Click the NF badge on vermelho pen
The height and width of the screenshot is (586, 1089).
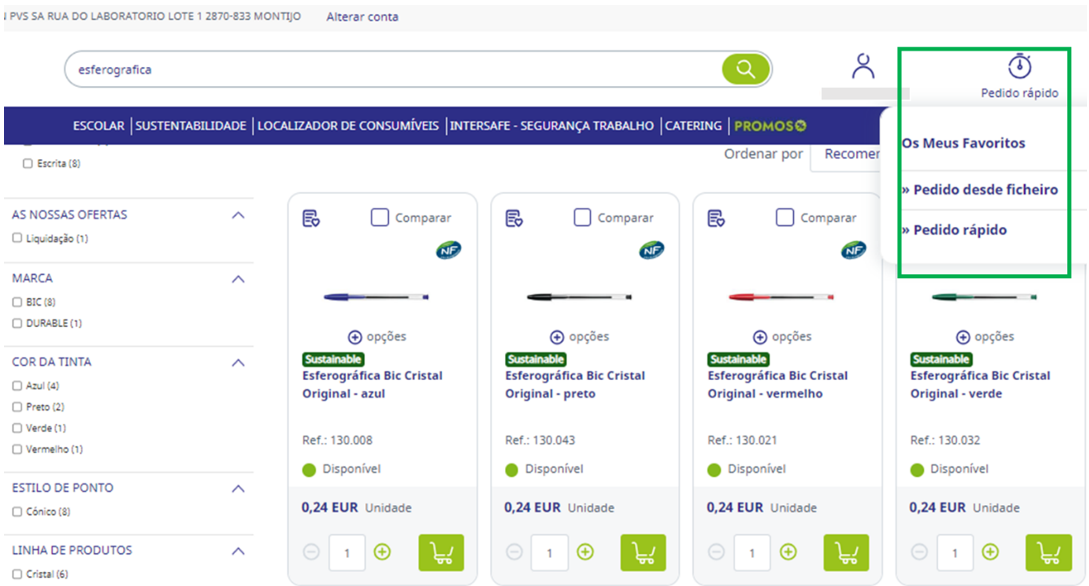(x=854, y=250)
